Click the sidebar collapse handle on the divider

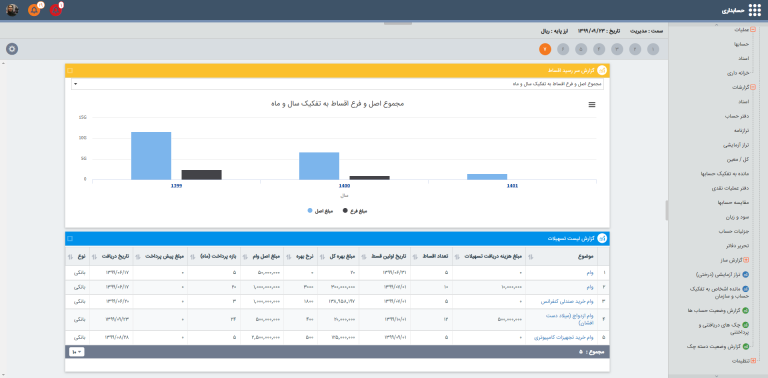(667, 210)
